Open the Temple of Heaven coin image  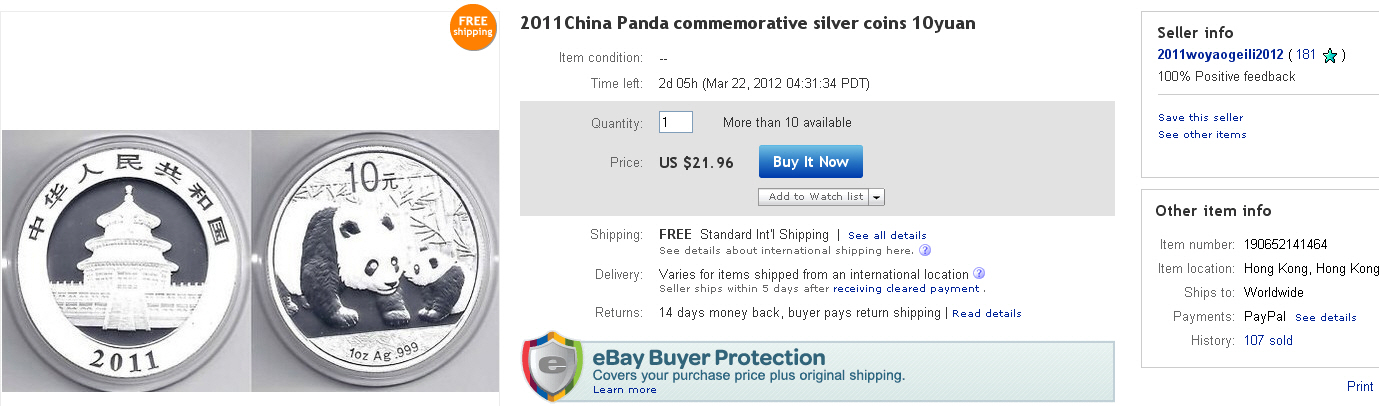click(125, 260)
